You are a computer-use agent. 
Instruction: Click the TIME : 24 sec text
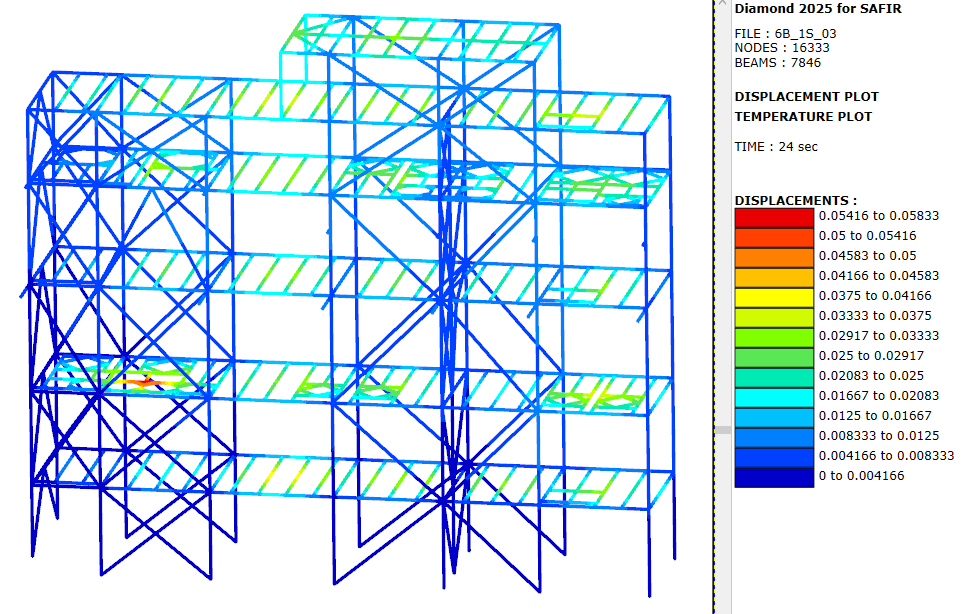[776, 147]
